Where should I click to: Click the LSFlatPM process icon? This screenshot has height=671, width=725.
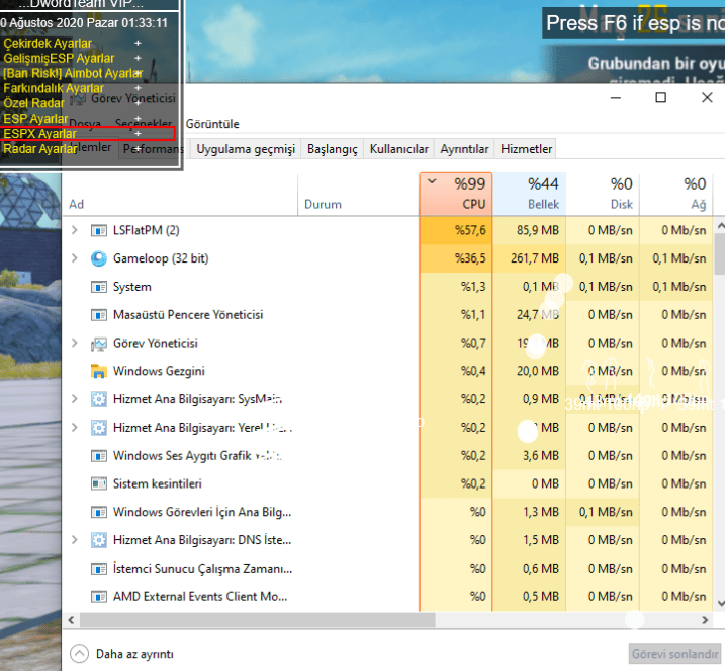[98, 230]
